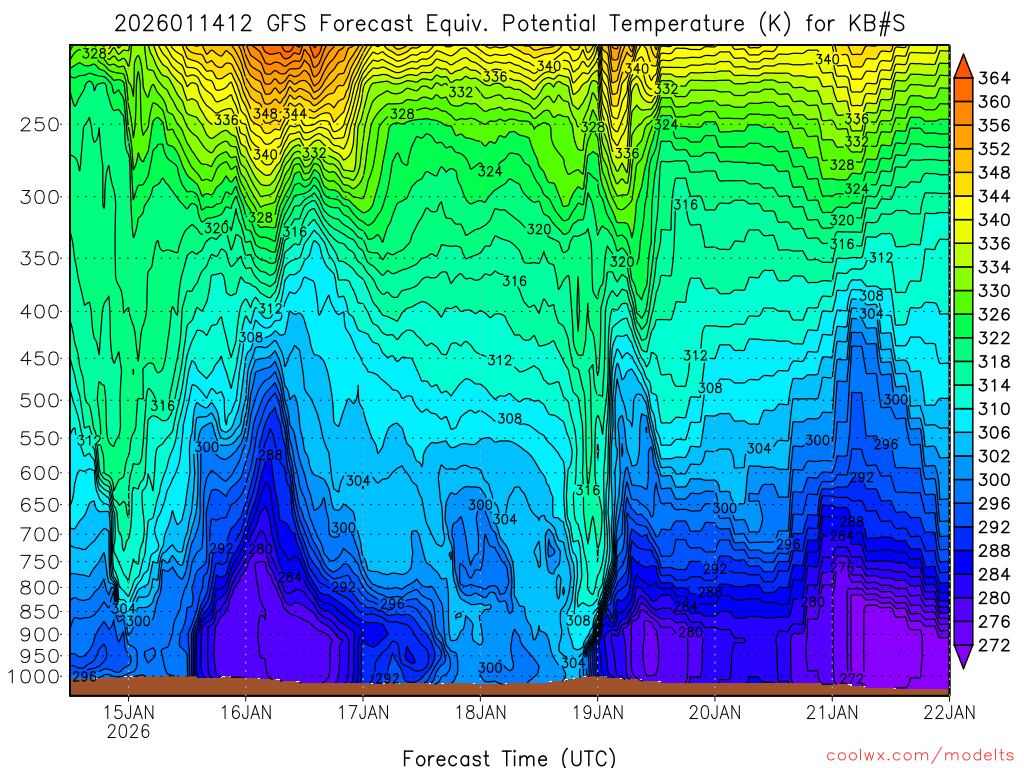This screenshot has height=768, width=1024.
Task: Click the 276 contour label near 21JAN
Action: [x=842, y=567]
